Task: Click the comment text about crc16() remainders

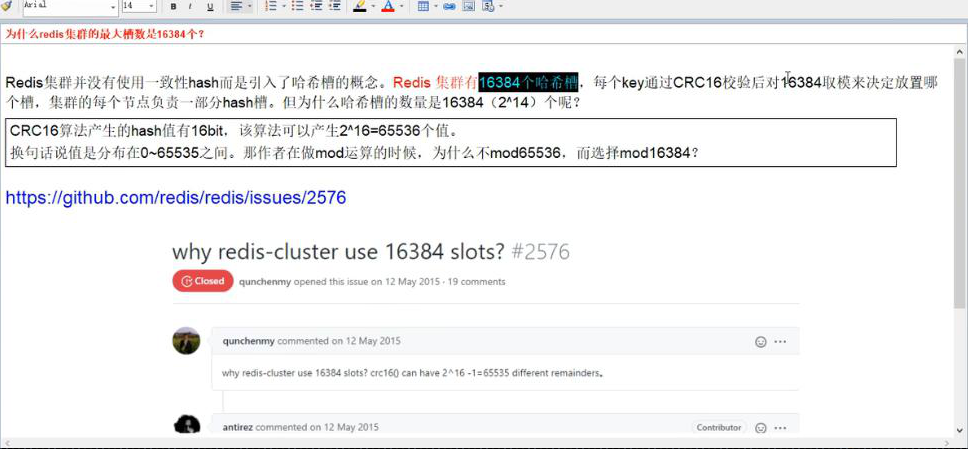Action: [412, 373]
